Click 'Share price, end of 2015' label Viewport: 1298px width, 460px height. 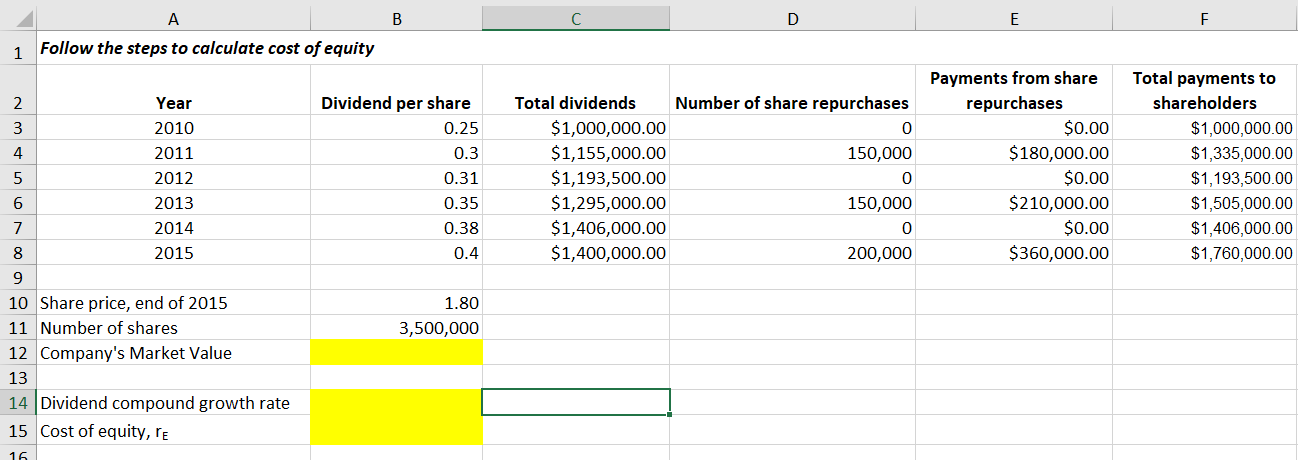[133, 303]
